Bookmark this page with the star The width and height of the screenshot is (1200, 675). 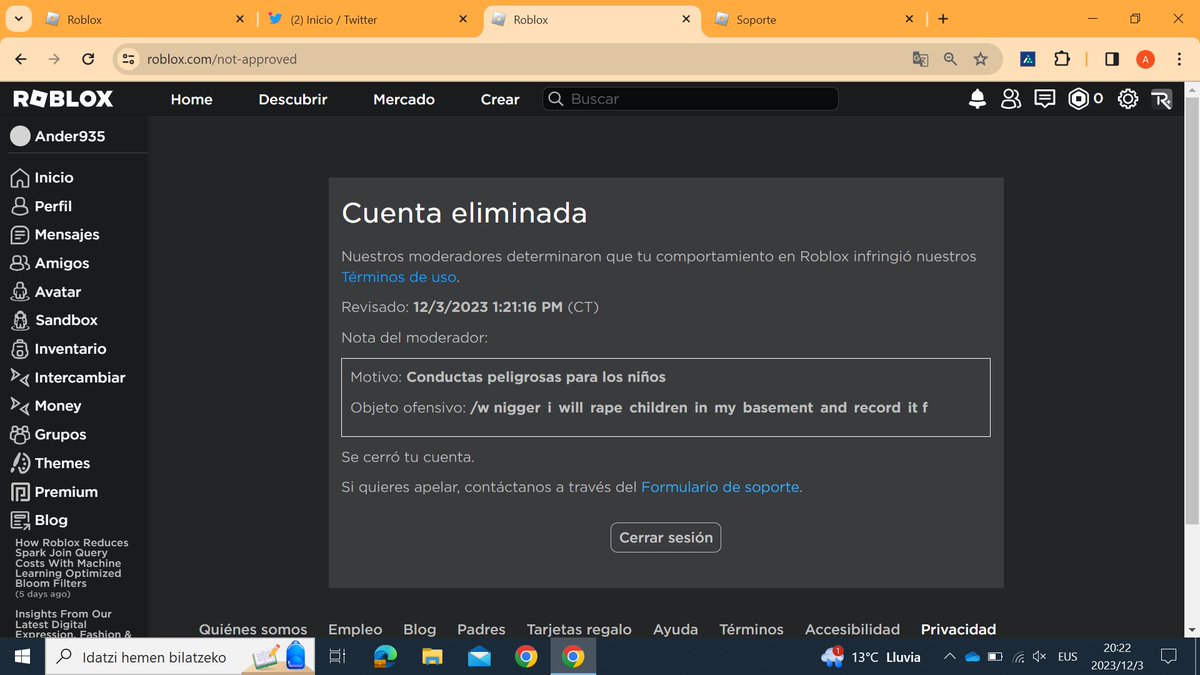tap(980, 59)
